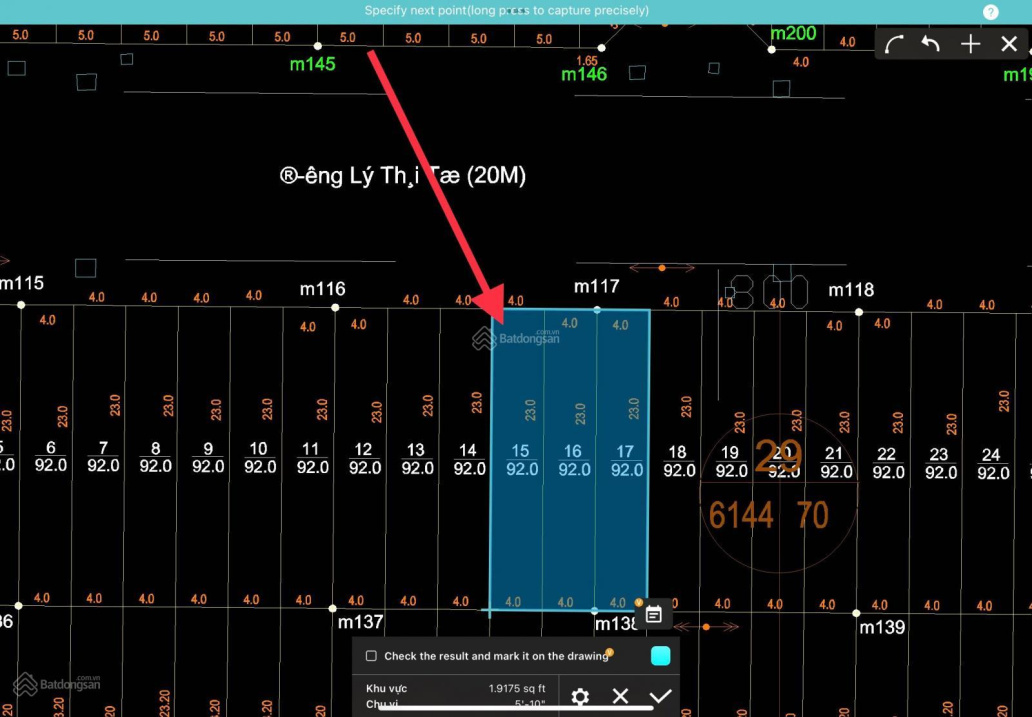The height and width of the screenshot is (717, 1032).
Task: Click the street label Lý Thái Tổ (20M)
Action: (x=402, y=176)
